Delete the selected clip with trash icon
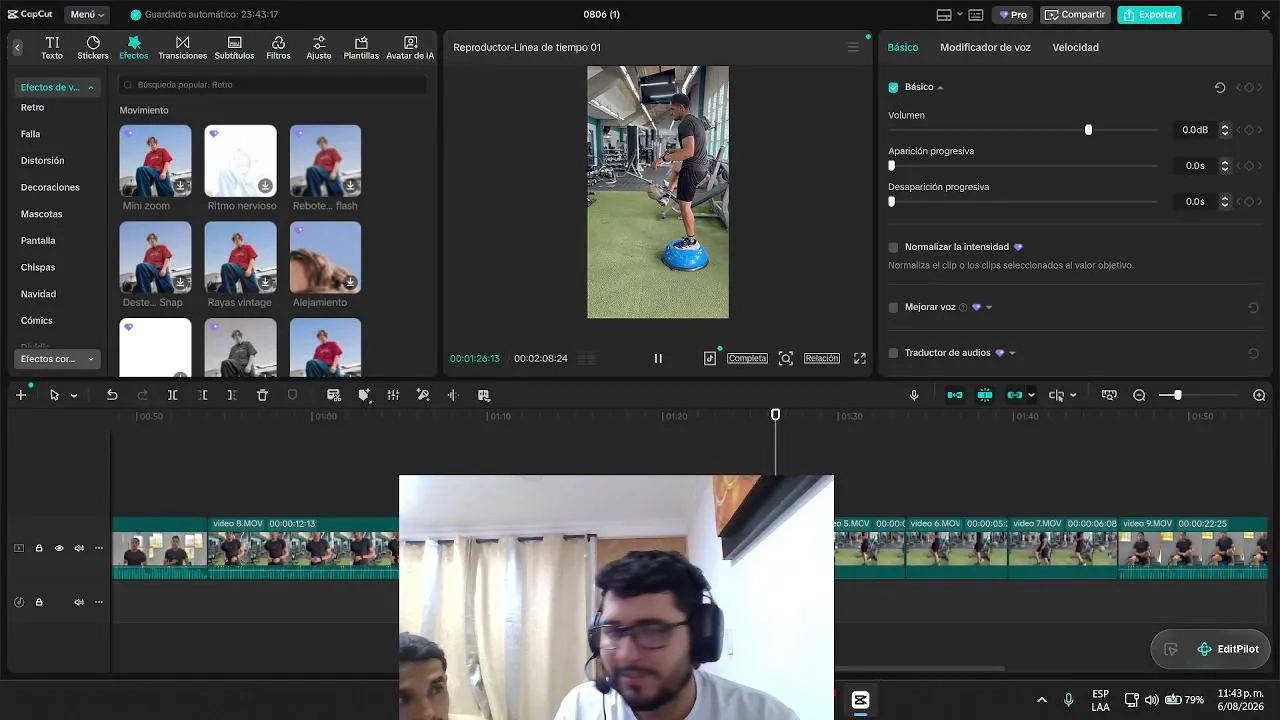This screenshot has height=720, width=1280. (x=262, y=395)
